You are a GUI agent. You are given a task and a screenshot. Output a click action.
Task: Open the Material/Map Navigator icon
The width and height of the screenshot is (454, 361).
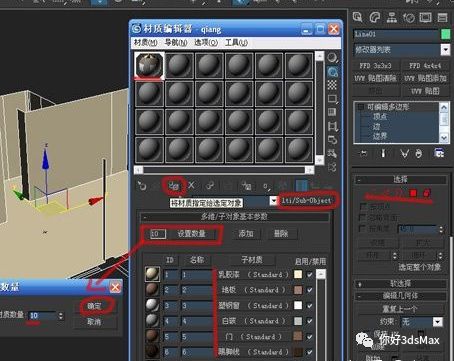pyautogui.click(x=332, y=167)
